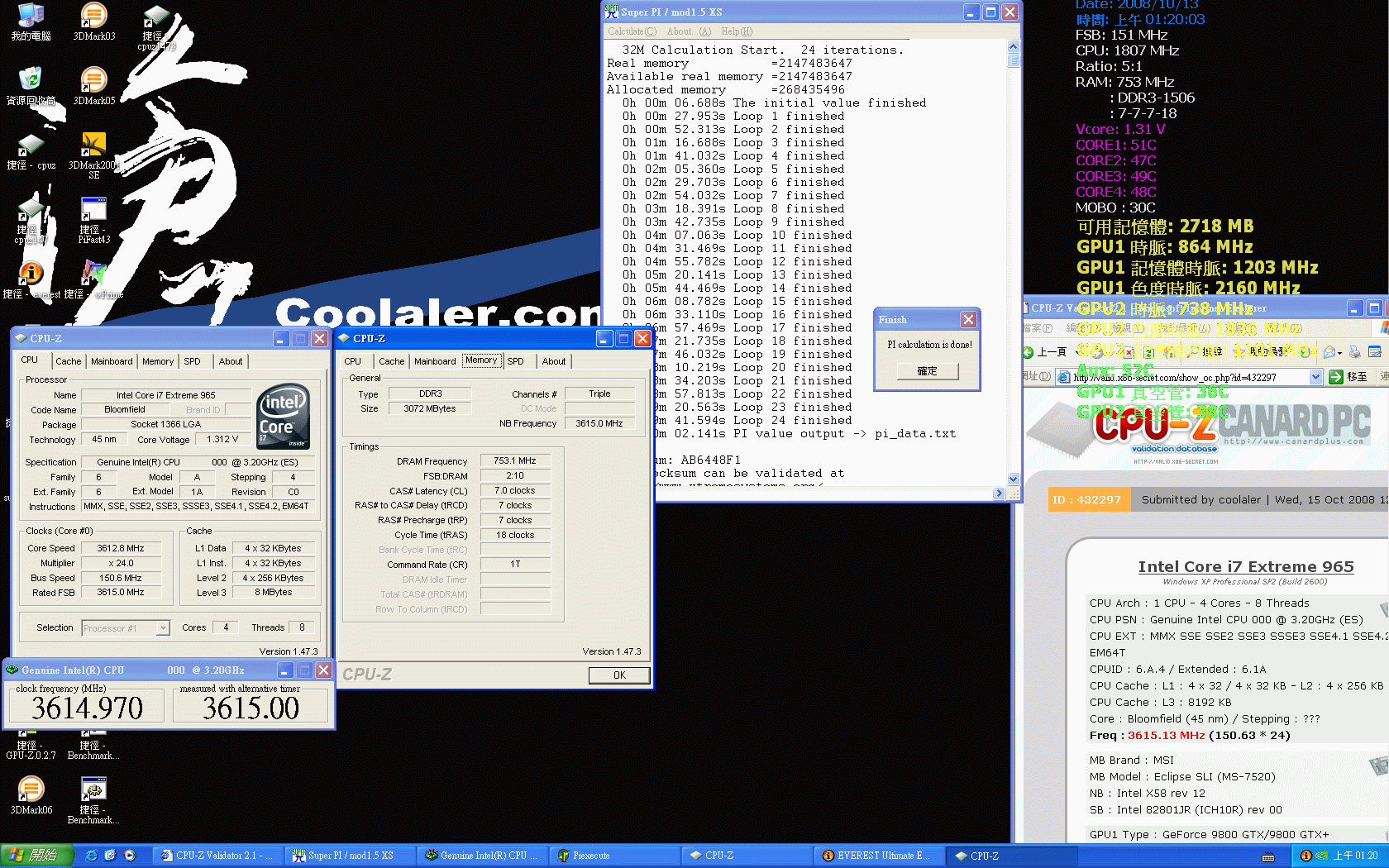Image resolution: width=1389 pixels, height=868 pixels.
Task: Activate Super PI taskbar button
Action: coord(350,856)
